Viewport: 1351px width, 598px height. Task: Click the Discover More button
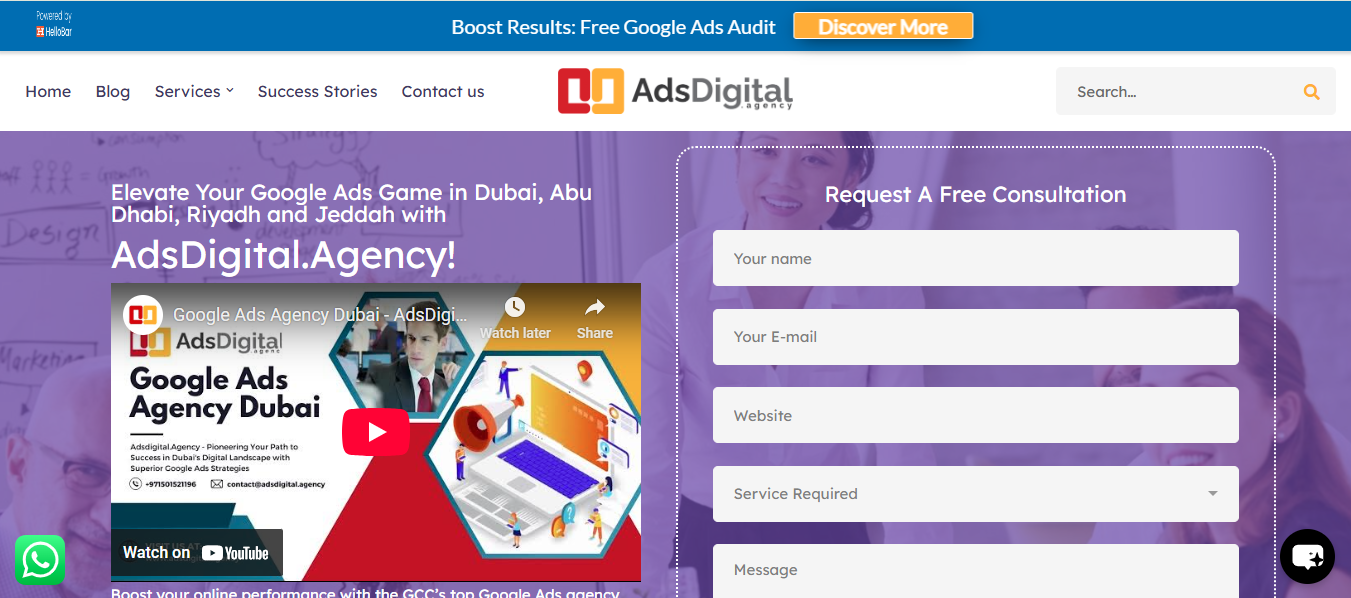tap(883, 27)
